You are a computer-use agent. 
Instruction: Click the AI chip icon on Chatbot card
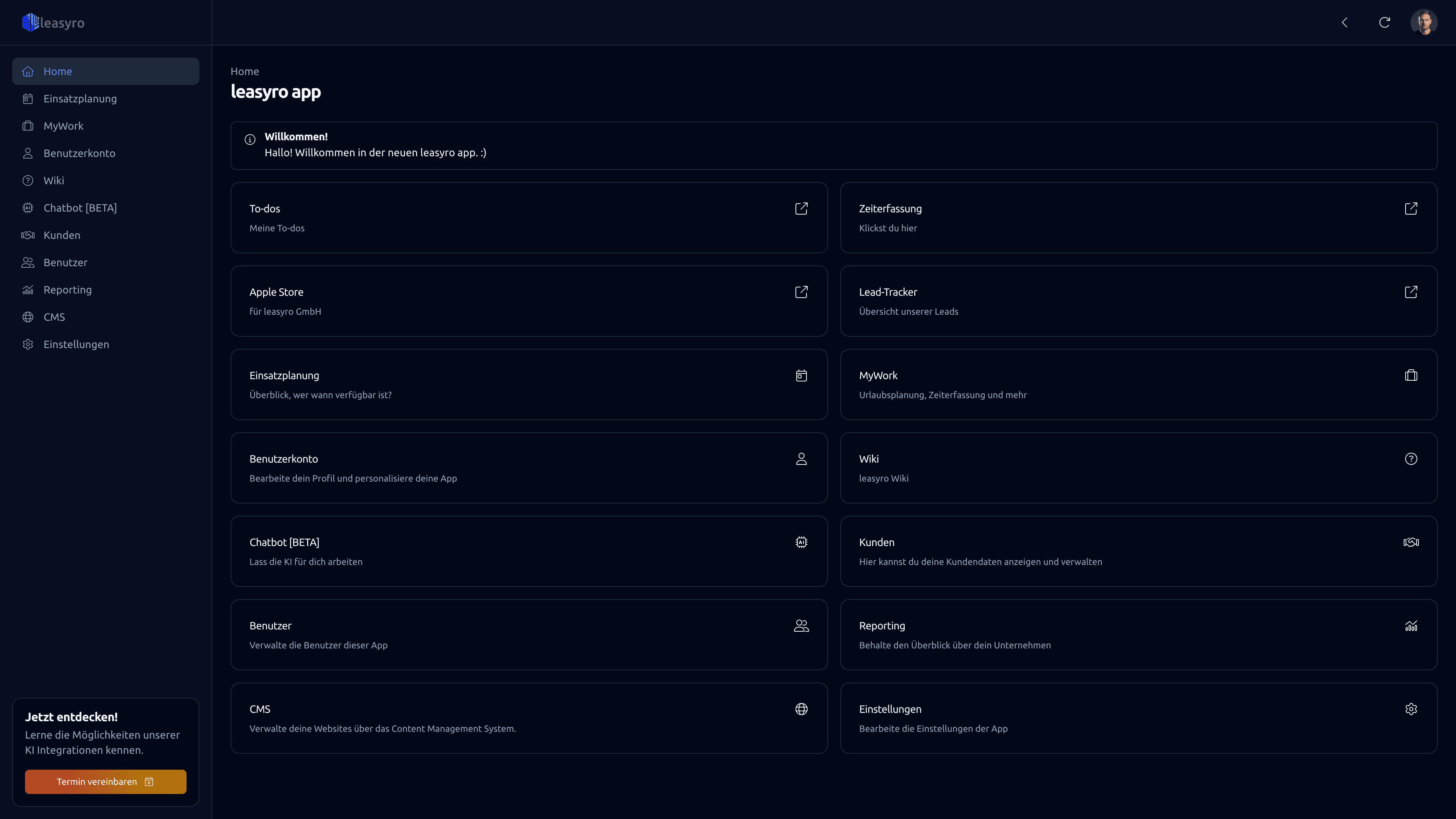(801, 542)
